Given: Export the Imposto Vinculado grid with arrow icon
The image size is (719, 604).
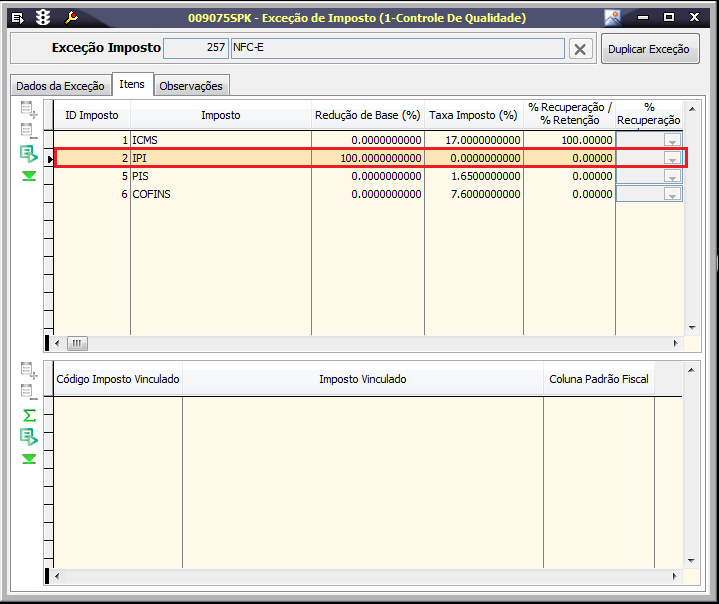Looking at the screenshot, I should click(x=29, y=437).
